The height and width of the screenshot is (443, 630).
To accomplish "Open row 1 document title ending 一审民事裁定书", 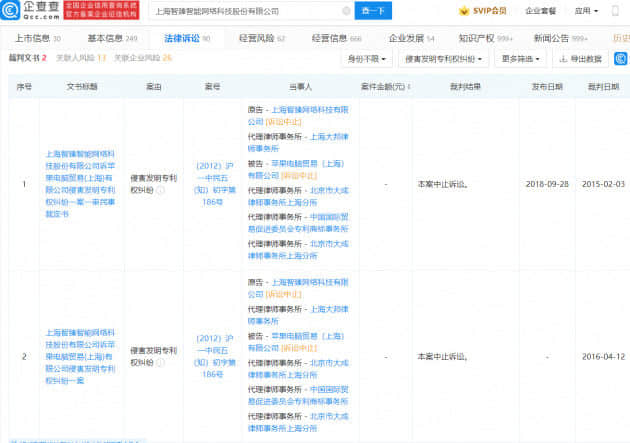I will click(x=80, y=184).
